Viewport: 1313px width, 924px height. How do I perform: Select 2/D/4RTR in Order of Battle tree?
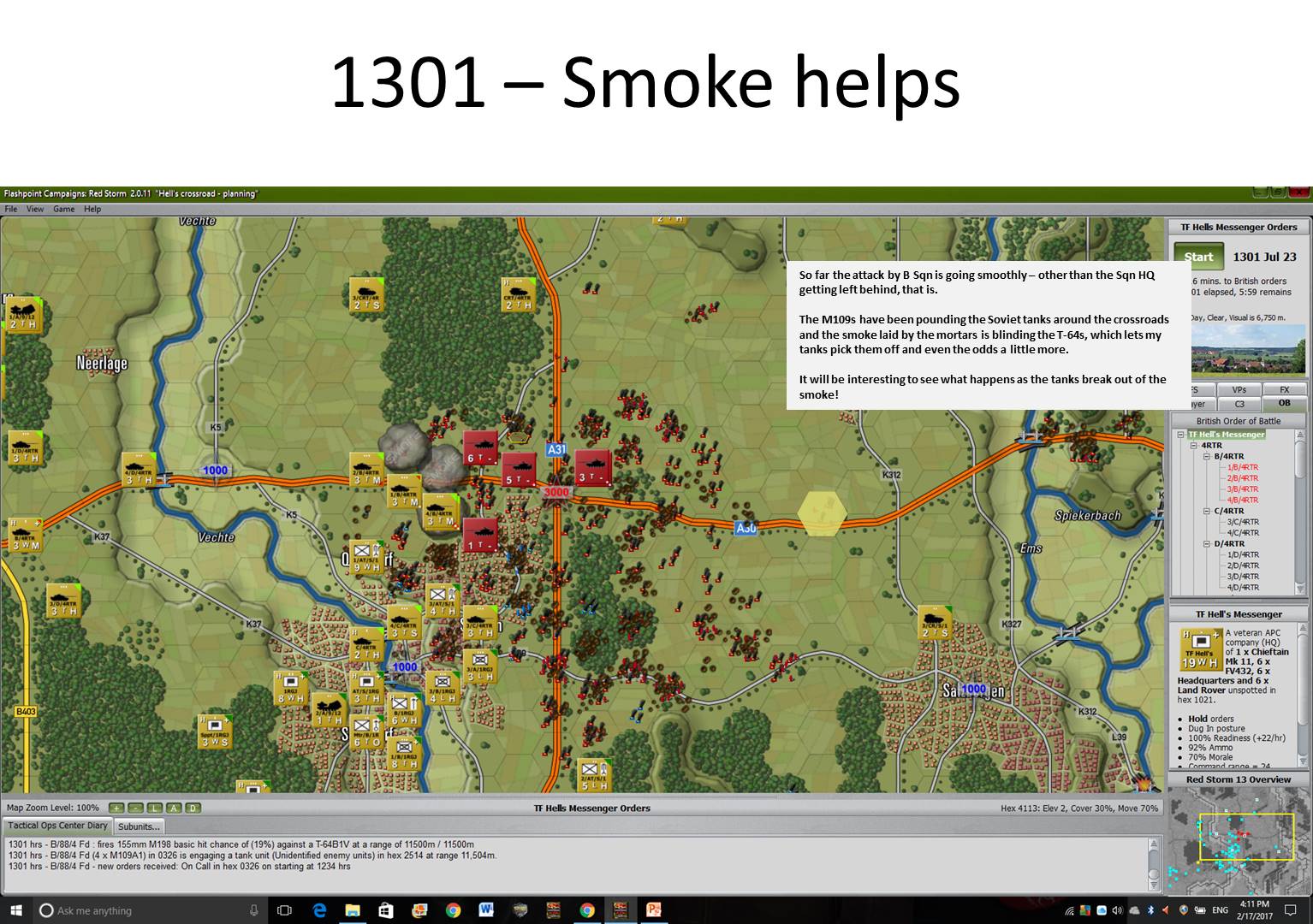pos(1243,566)
